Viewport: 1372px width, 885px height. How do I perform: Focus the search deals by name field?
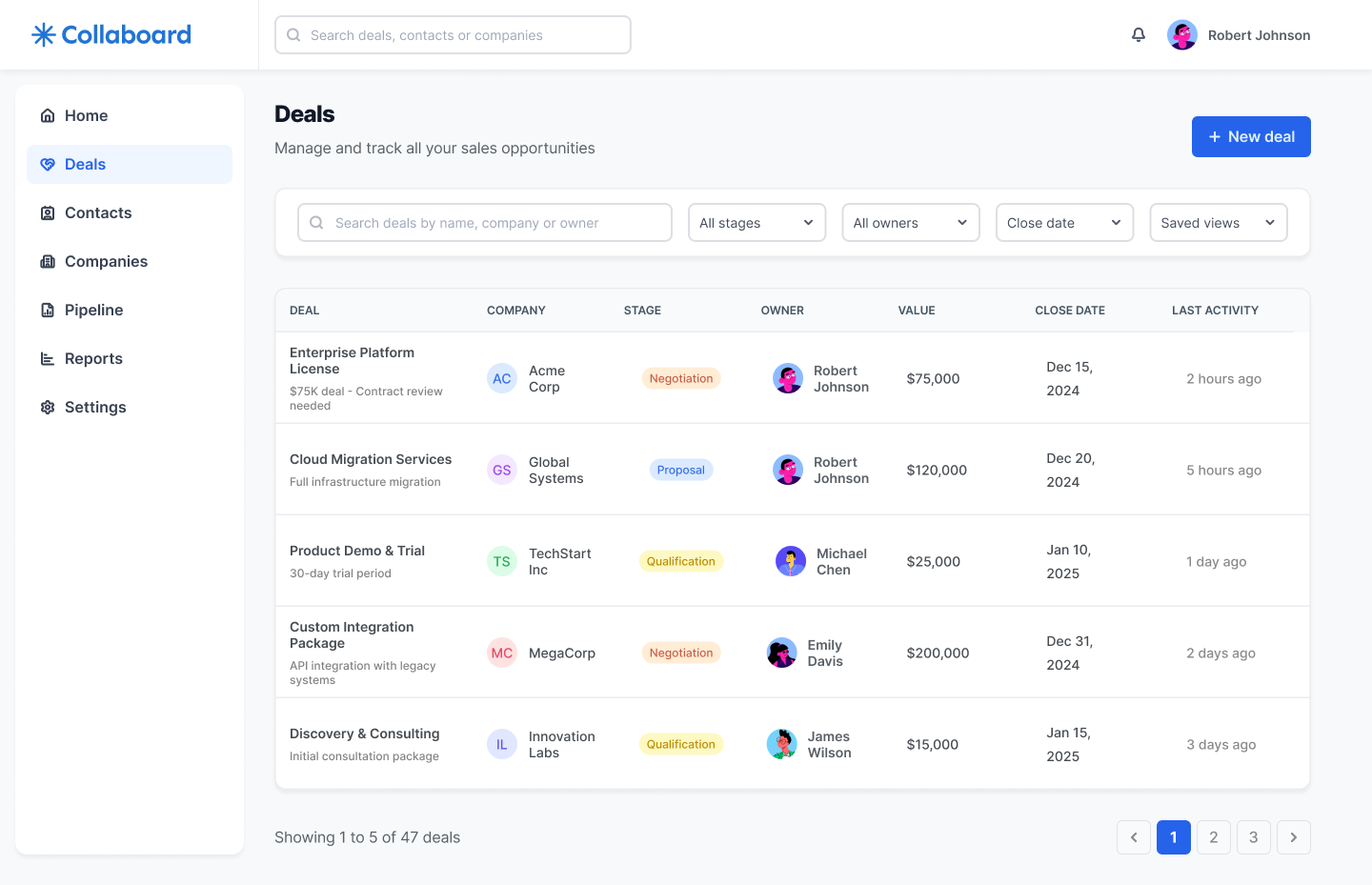(486, 223)
